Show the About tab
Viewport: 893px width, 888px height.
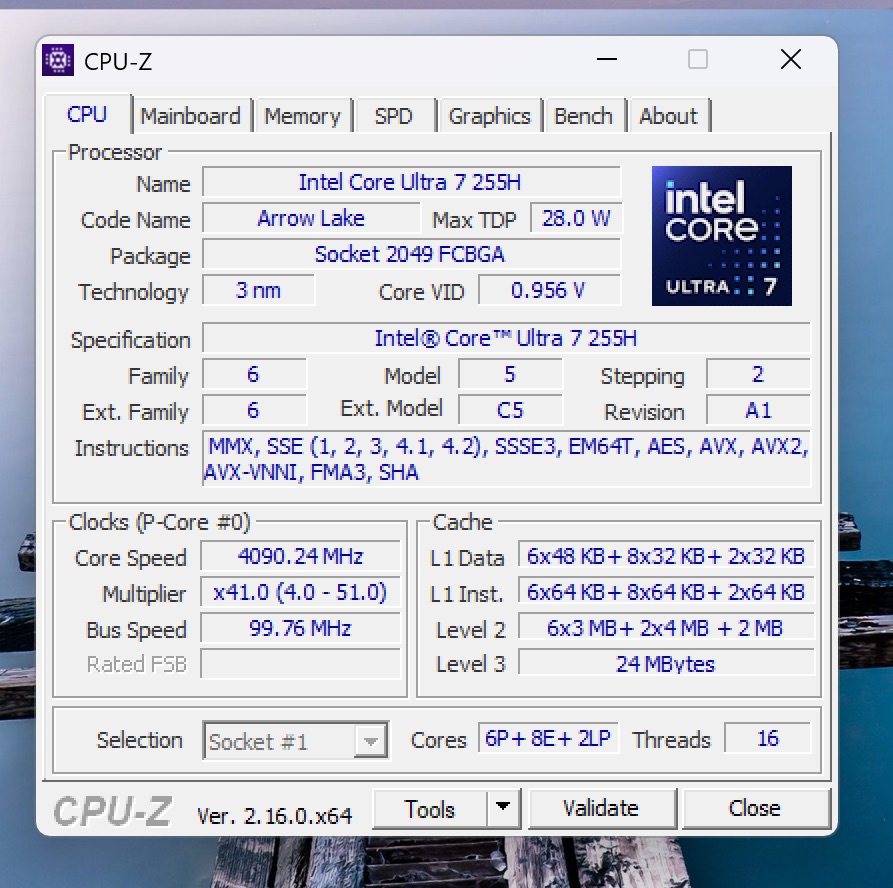(668, 116)
